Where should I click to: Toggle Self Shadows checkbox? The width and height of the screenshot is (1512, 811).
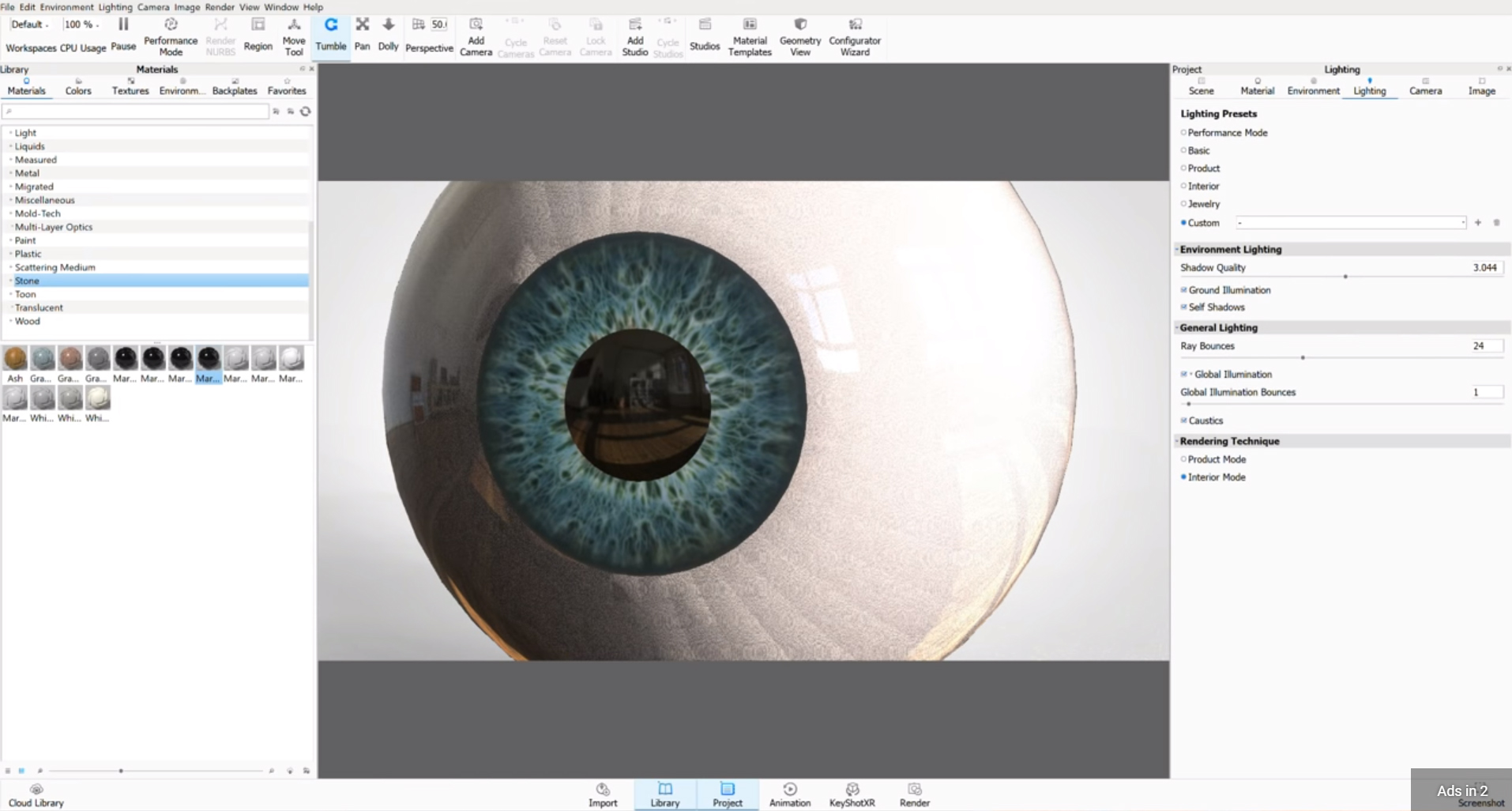[1183, 307]
